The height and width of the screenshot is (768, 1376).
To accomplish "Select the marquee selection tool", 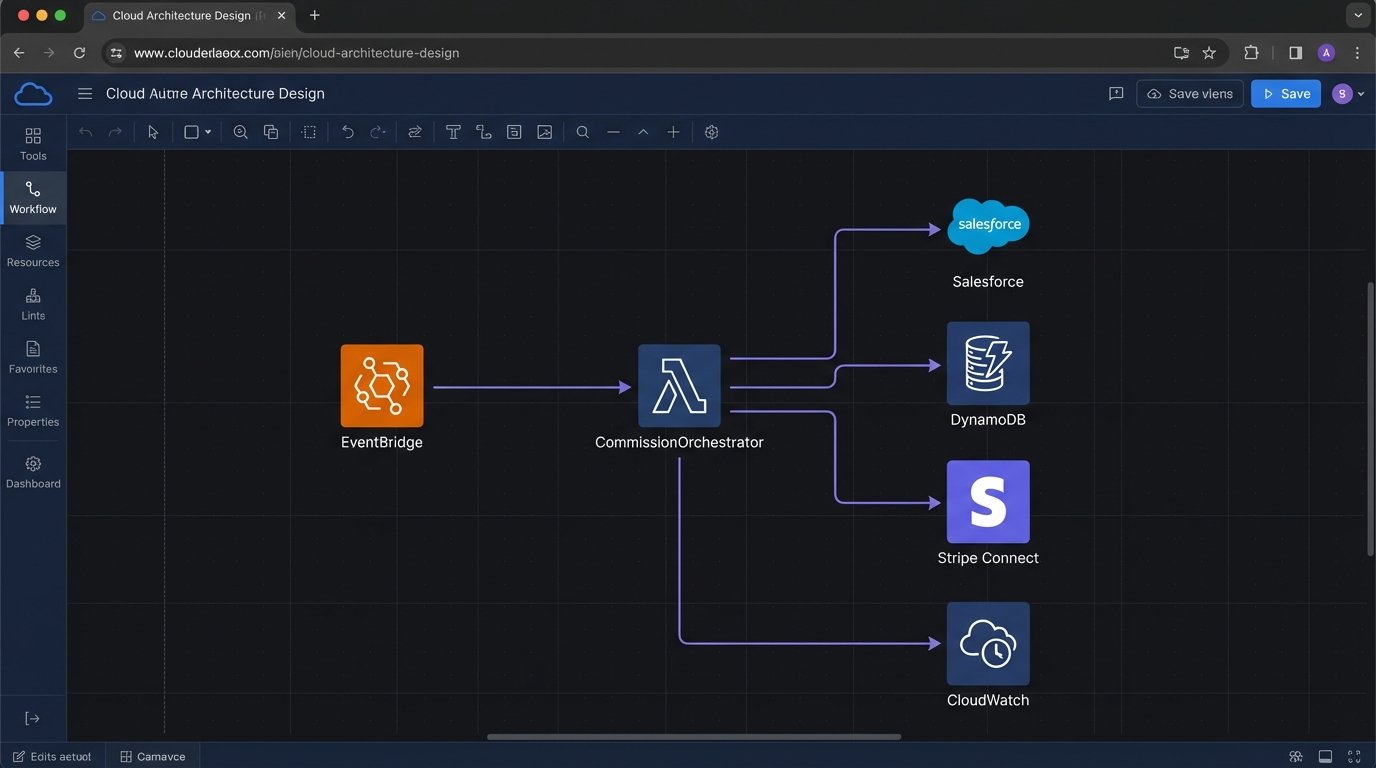I will (308, 131).
